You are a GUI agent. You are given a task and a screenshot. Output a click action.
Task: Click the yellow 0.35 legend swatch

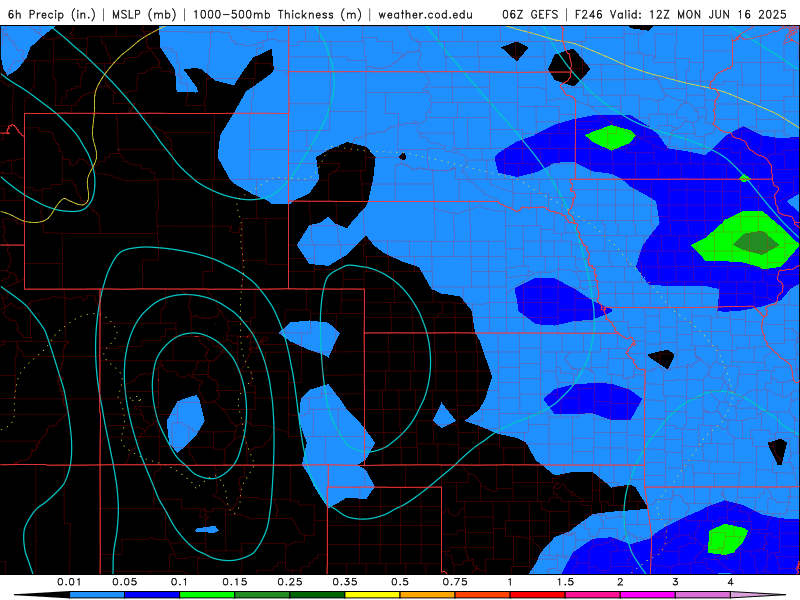372,595
